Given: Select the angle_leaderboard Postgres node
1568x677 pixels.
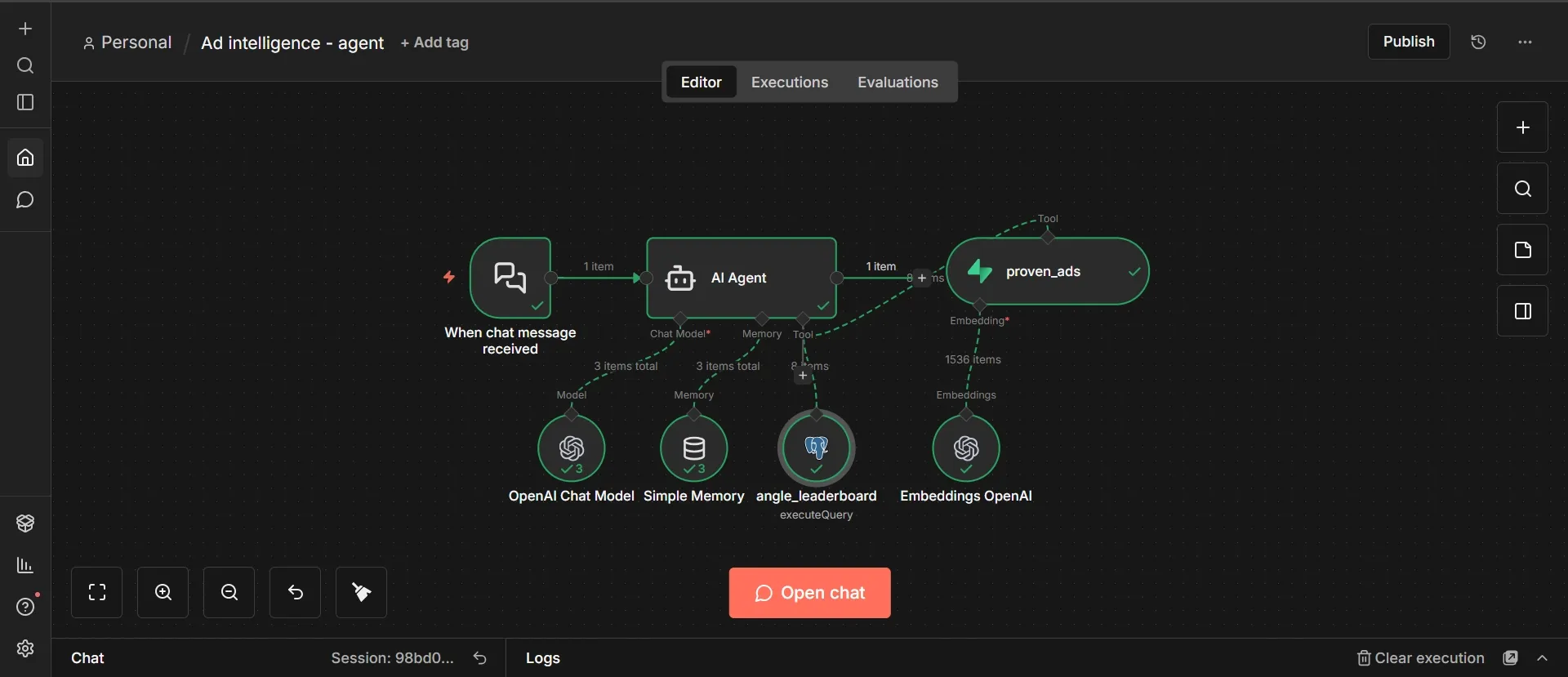Looking at the screenshot, I should pos(817,448).
